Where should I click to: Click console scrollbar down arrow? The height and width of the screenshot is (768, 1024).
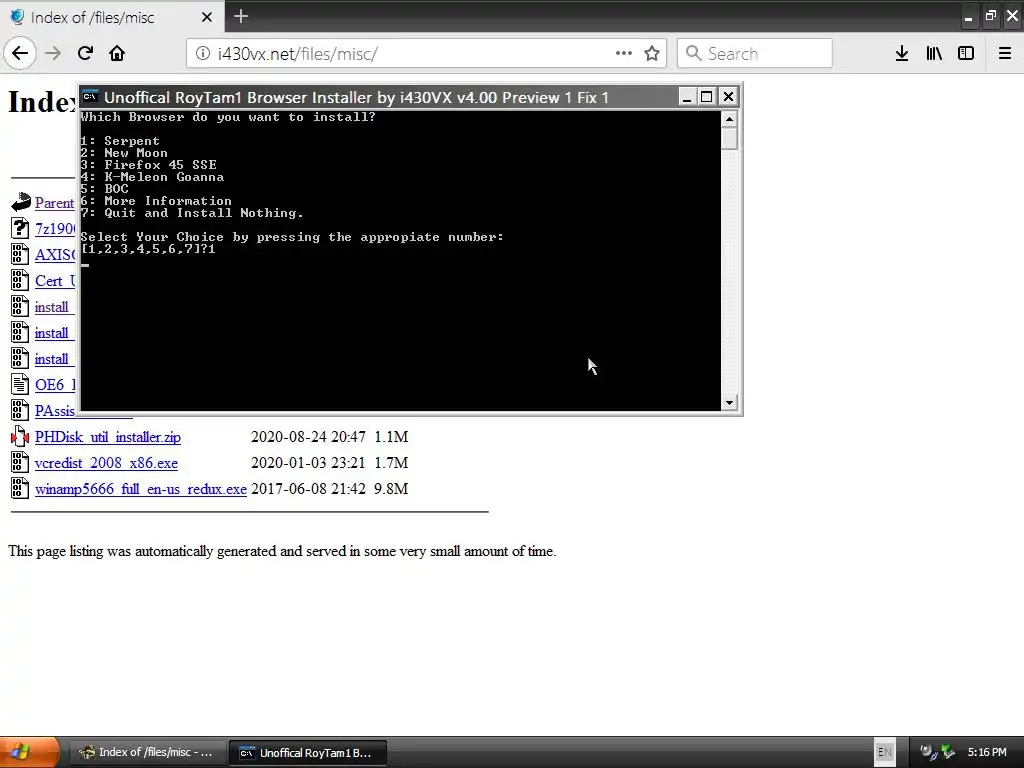coord(729,402)
